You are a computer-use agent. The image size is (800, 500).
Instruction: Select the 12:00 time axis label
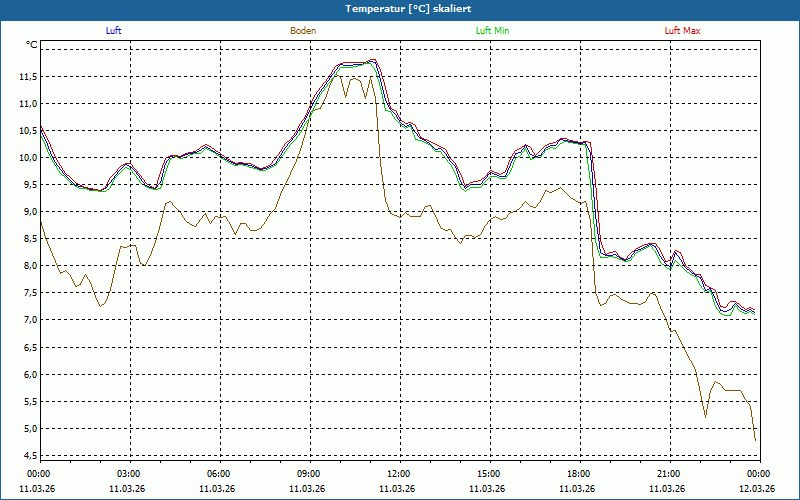pos(399,474)
